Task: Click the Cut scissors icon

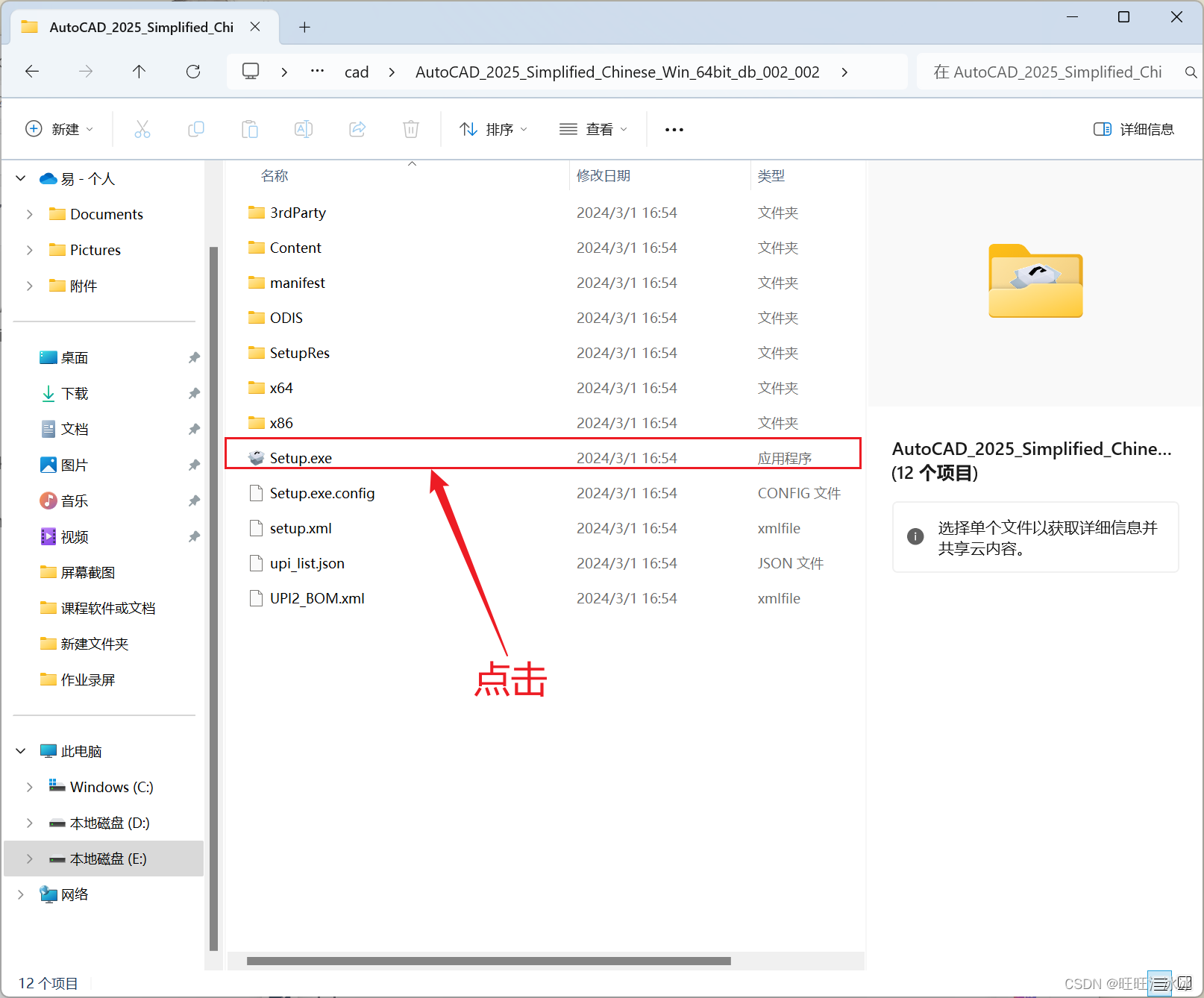Action: 142,129
